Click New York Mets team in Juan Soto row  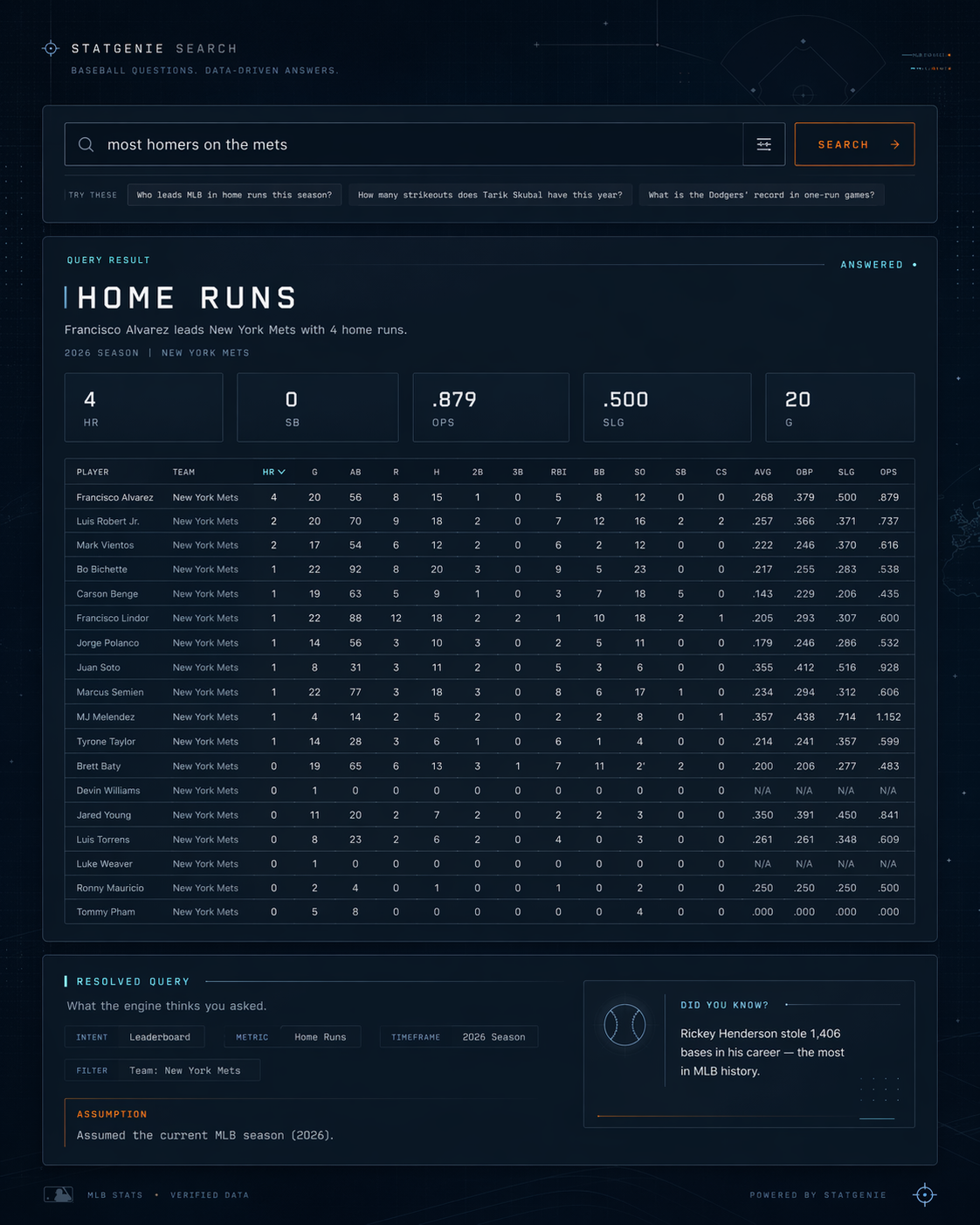205,668
